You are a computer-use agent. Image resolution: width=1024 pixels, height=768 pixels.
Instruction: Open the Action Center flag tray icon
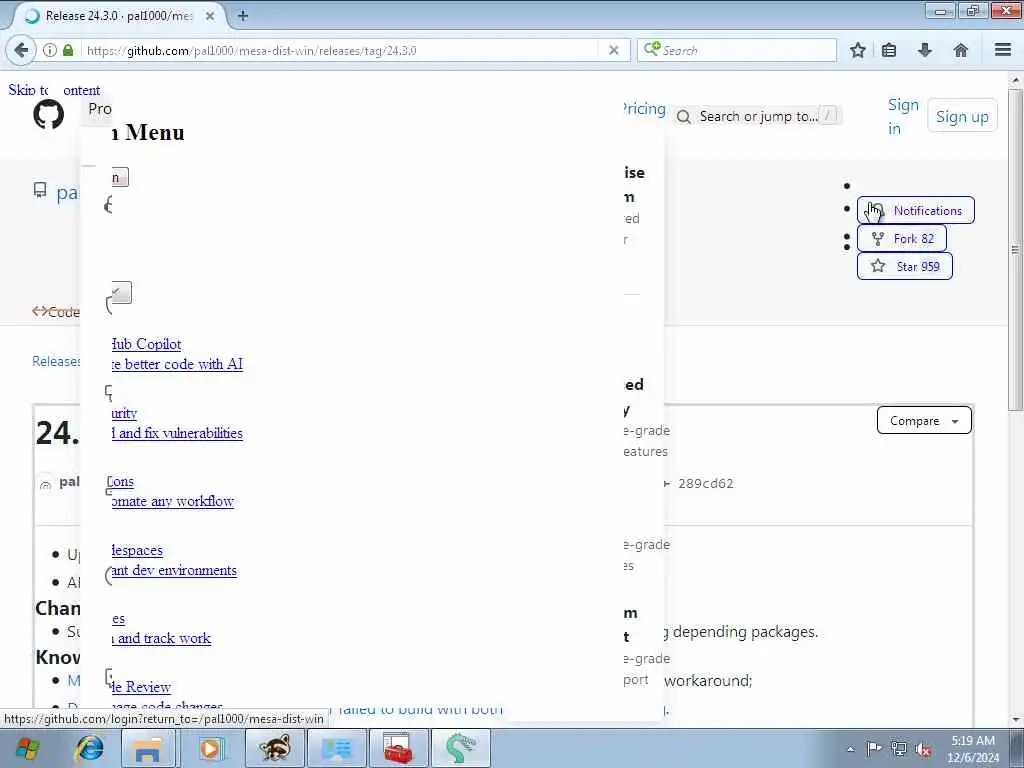click(874, 748)
